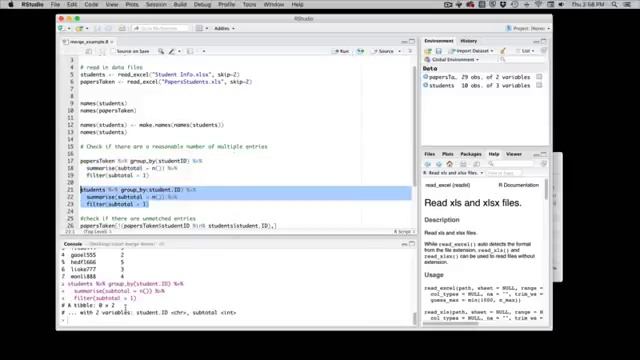Open the New File dropdown arrow
Screen dimensions: 640x360
69,29
